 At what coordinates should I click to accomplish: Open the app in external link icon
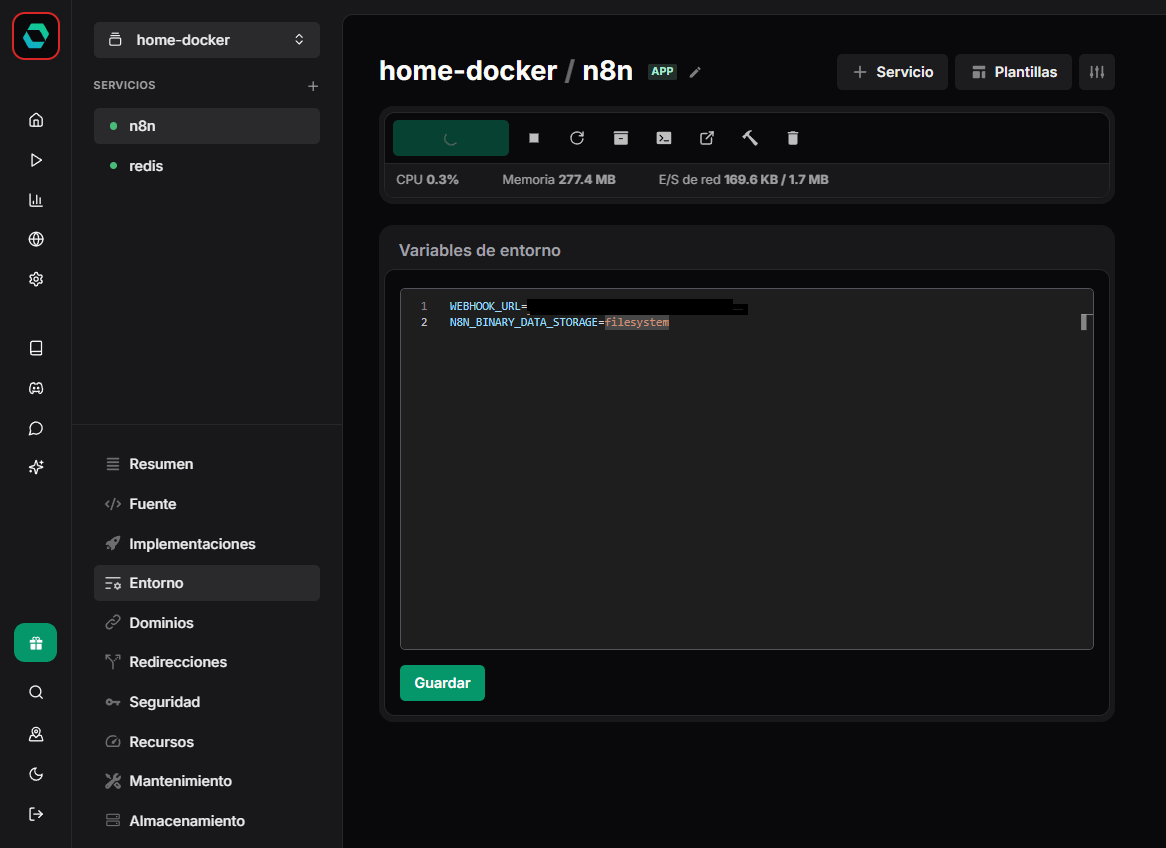(707, 138)
